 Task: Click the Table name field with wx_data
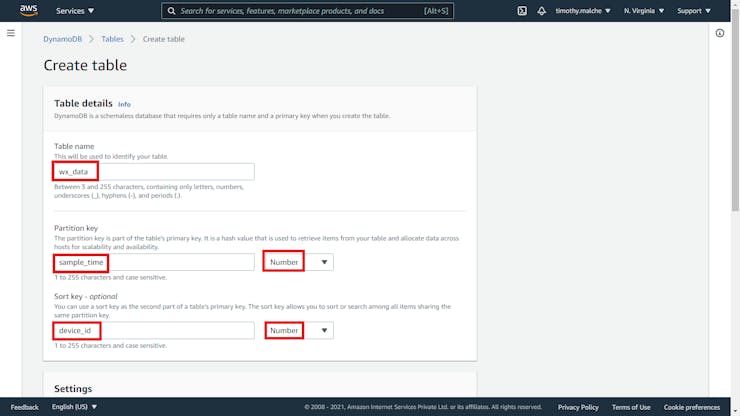click(x=154, y=171)
